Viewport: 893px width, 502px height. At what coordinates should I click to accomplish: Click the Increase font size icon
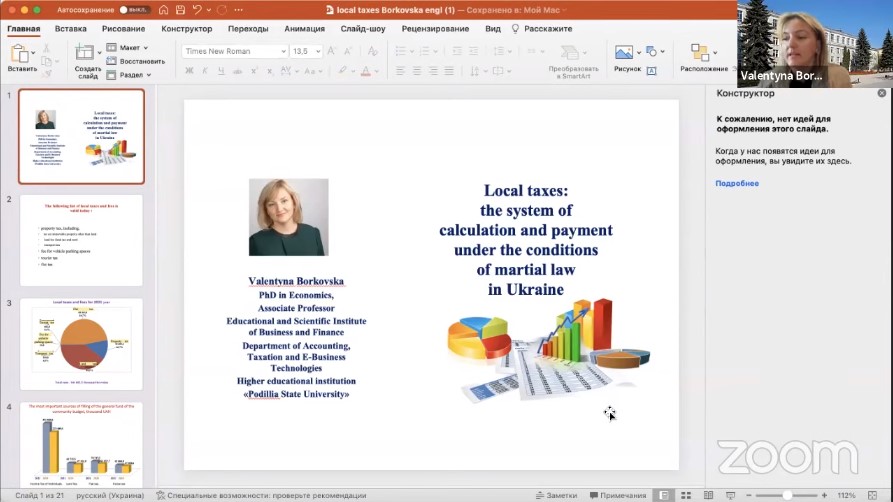tap(331, 51)
